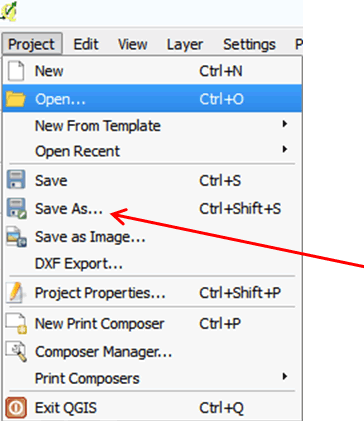The width and height of the screenshot is (364, 421).
Task: Open the View menu
Action: (132, 44)
